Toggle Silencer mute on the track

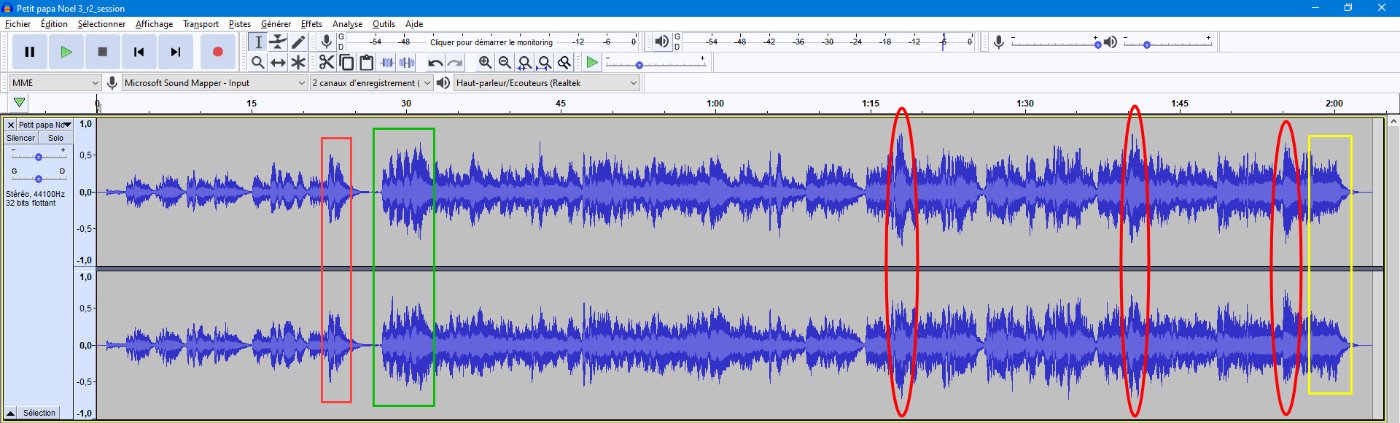pos(21,138)
